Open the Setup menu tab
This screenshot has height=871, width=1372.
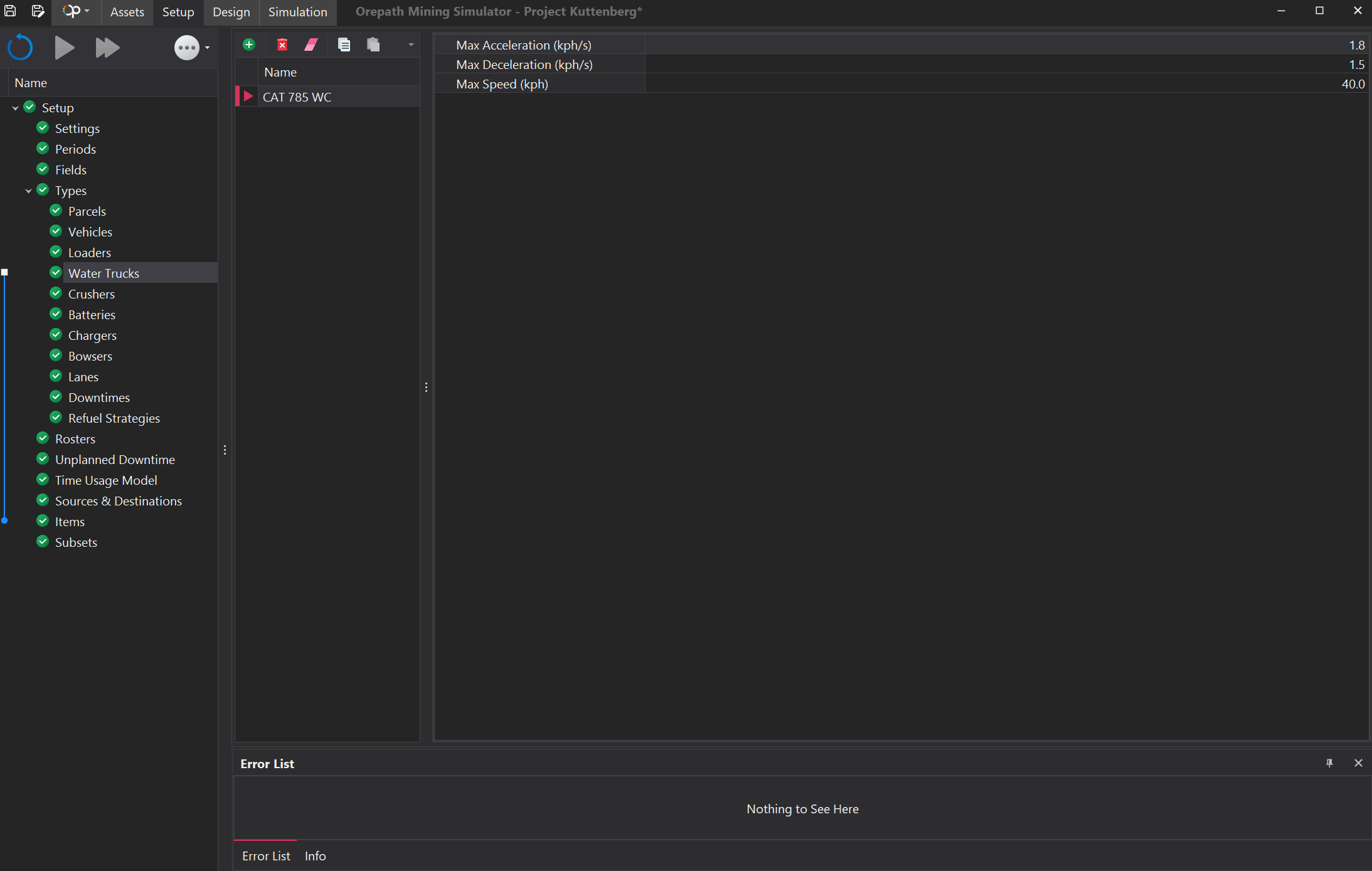(x=178, y=12)
